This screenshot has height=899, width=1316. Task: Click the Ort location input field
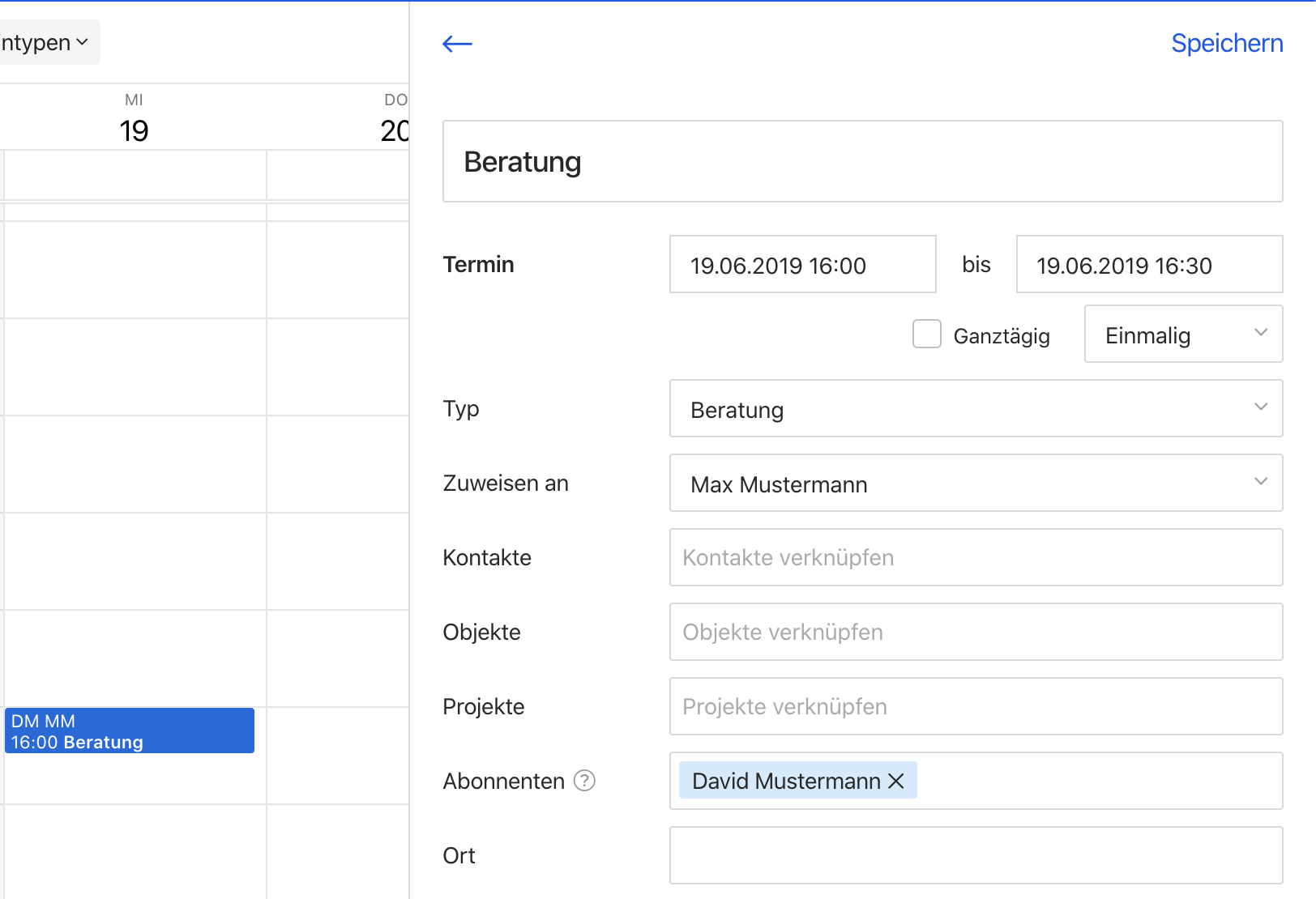coord(976,855)
